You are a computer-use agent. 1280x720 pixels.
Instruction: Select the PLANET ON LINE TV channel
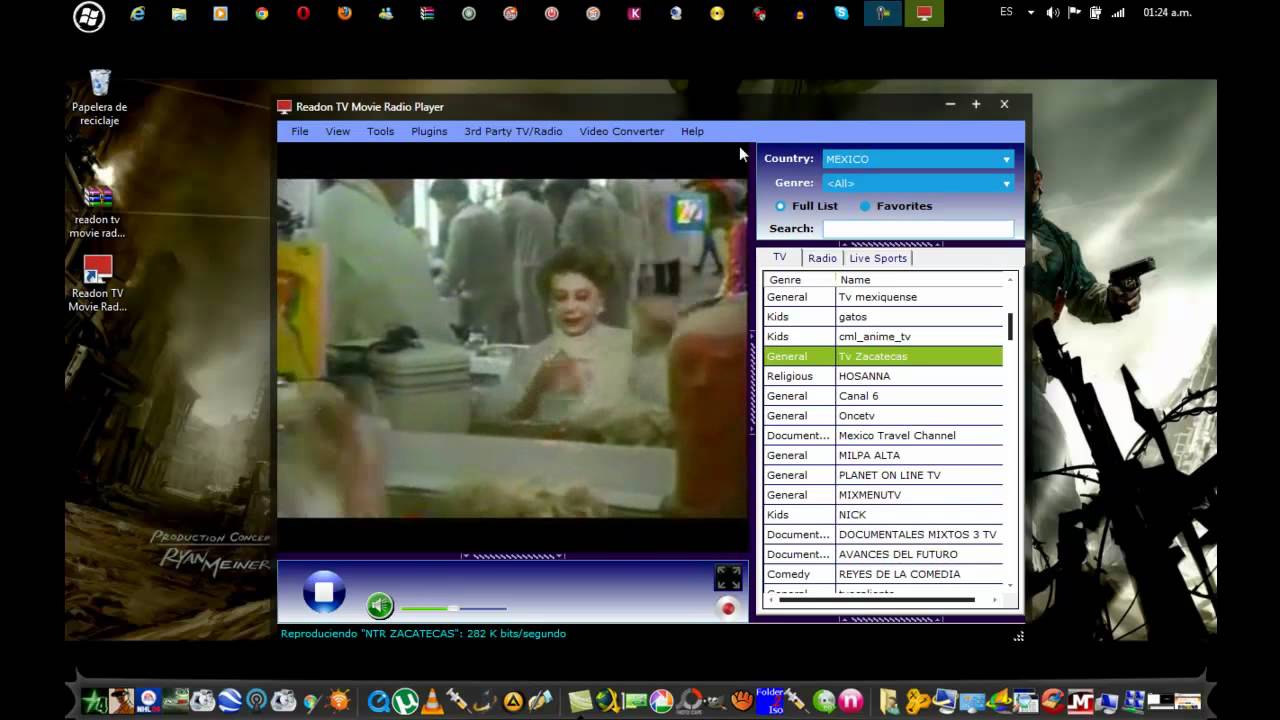click(x=883, y=475)
